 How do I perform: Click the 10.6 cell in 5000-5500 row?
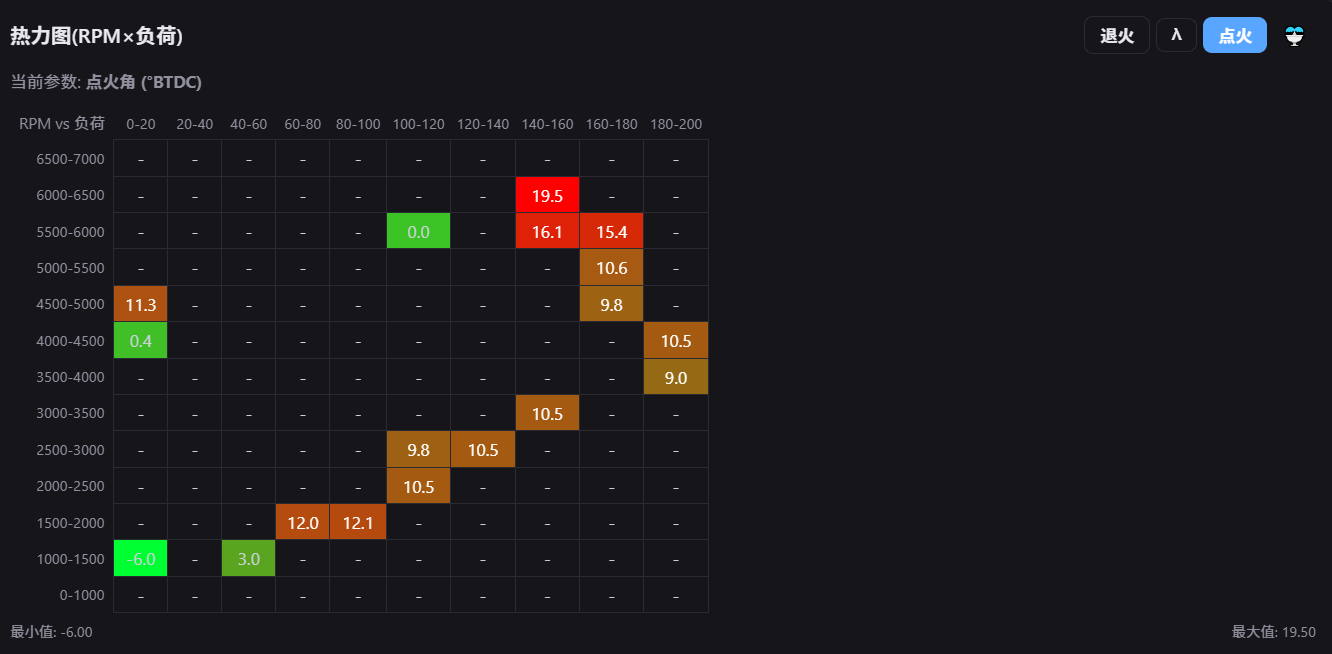611,267
